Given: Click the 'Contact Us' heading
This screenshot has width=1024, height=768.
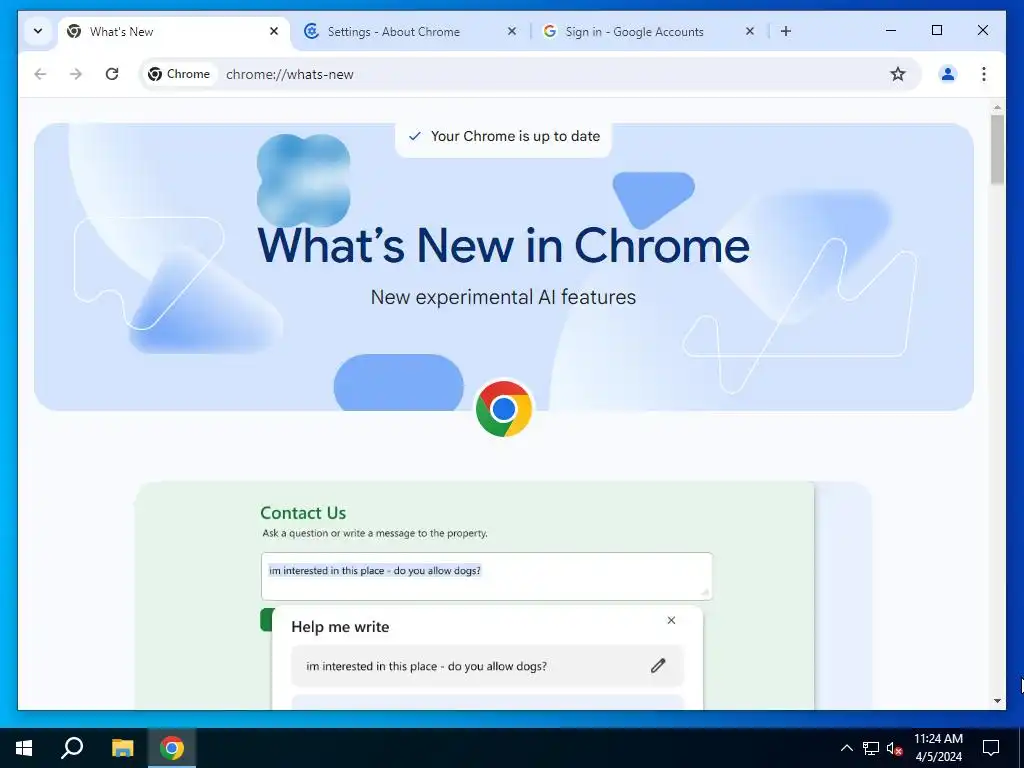Looking at the screenshot, I should tap(303, 513).
